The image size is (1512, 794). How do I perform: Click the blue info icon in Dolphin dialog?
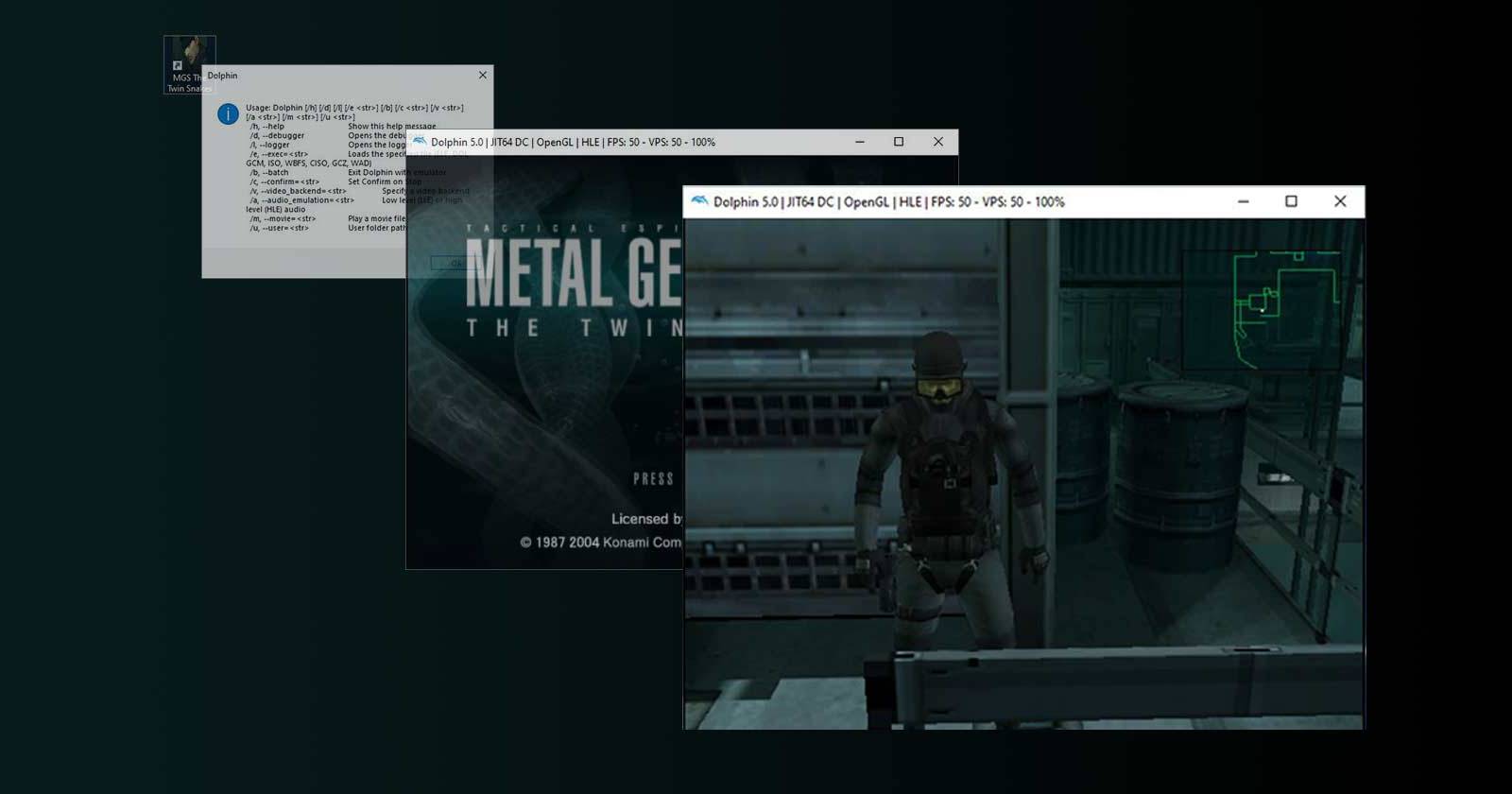(228, 113)
